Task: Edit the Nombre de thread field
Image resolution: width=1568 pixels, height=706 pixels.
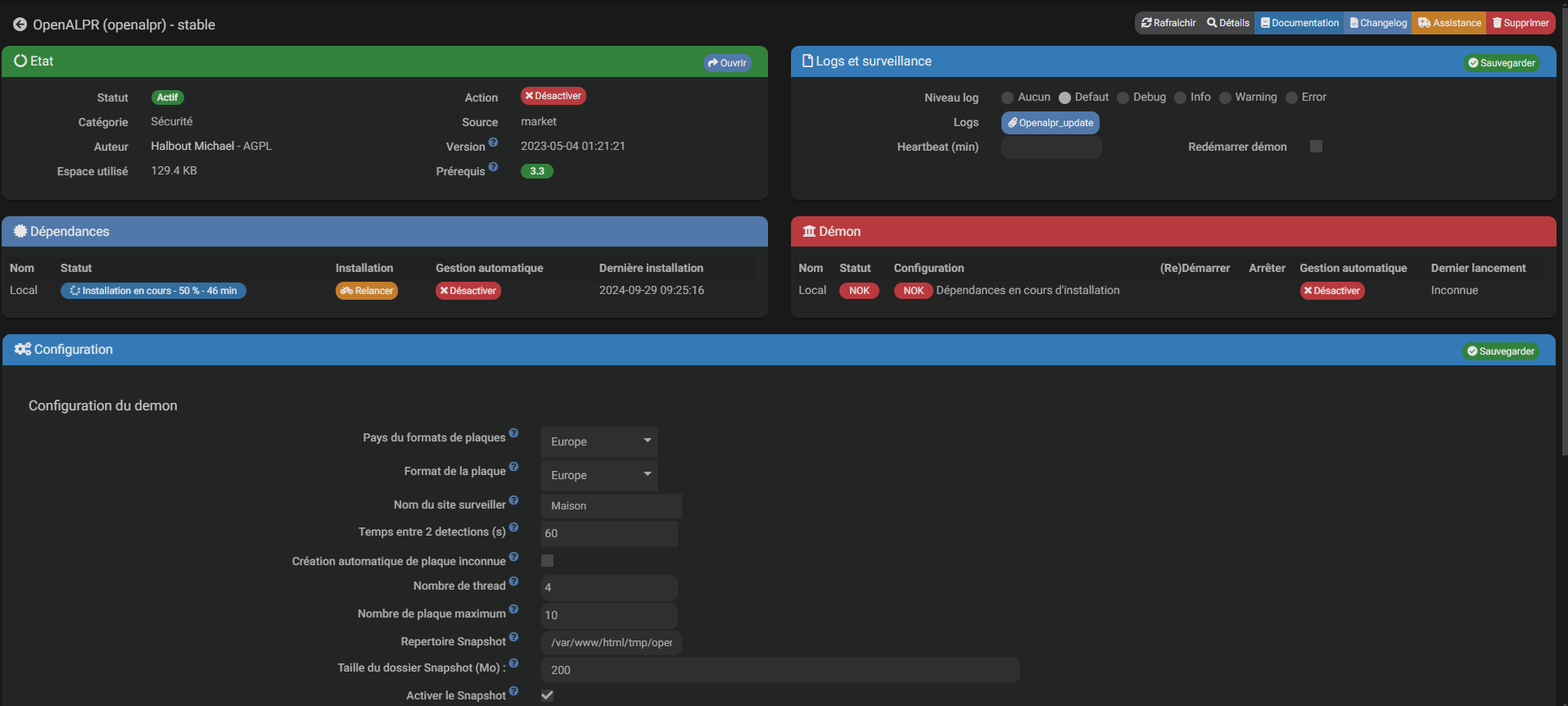Action: [609, 587]
